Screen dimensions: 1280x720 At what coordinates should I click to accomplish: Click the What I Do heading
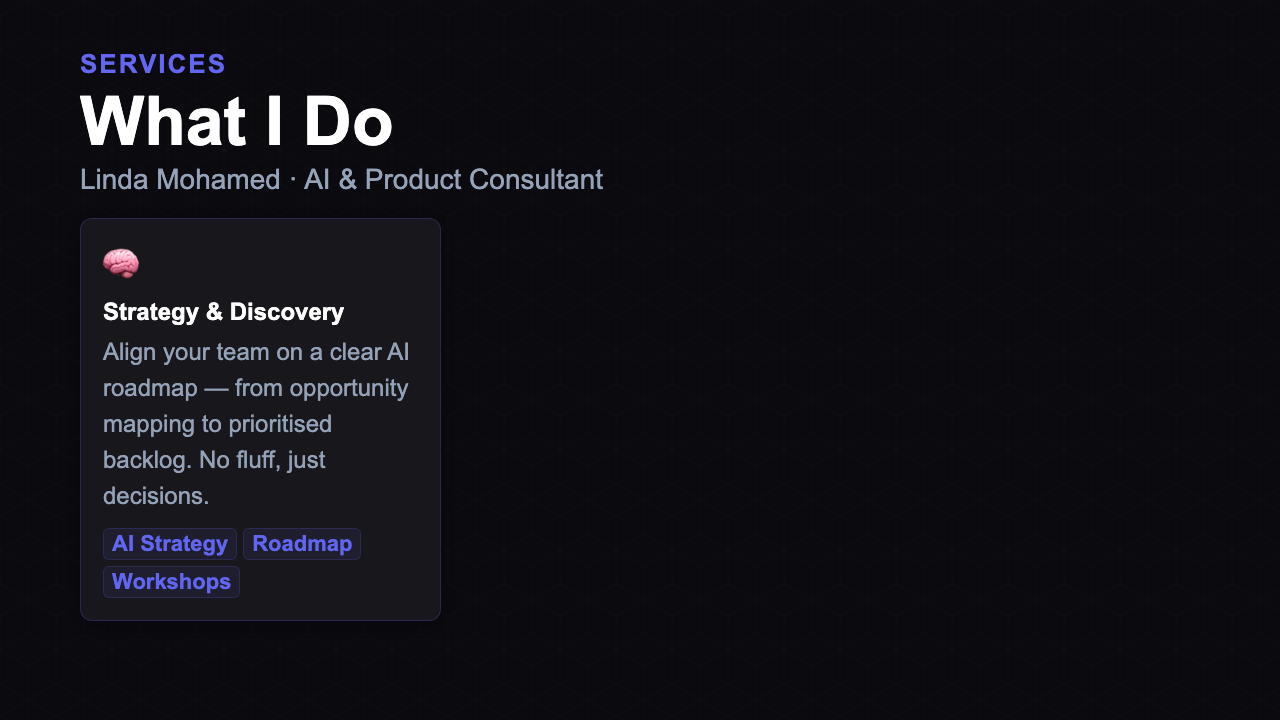[236, 121]
